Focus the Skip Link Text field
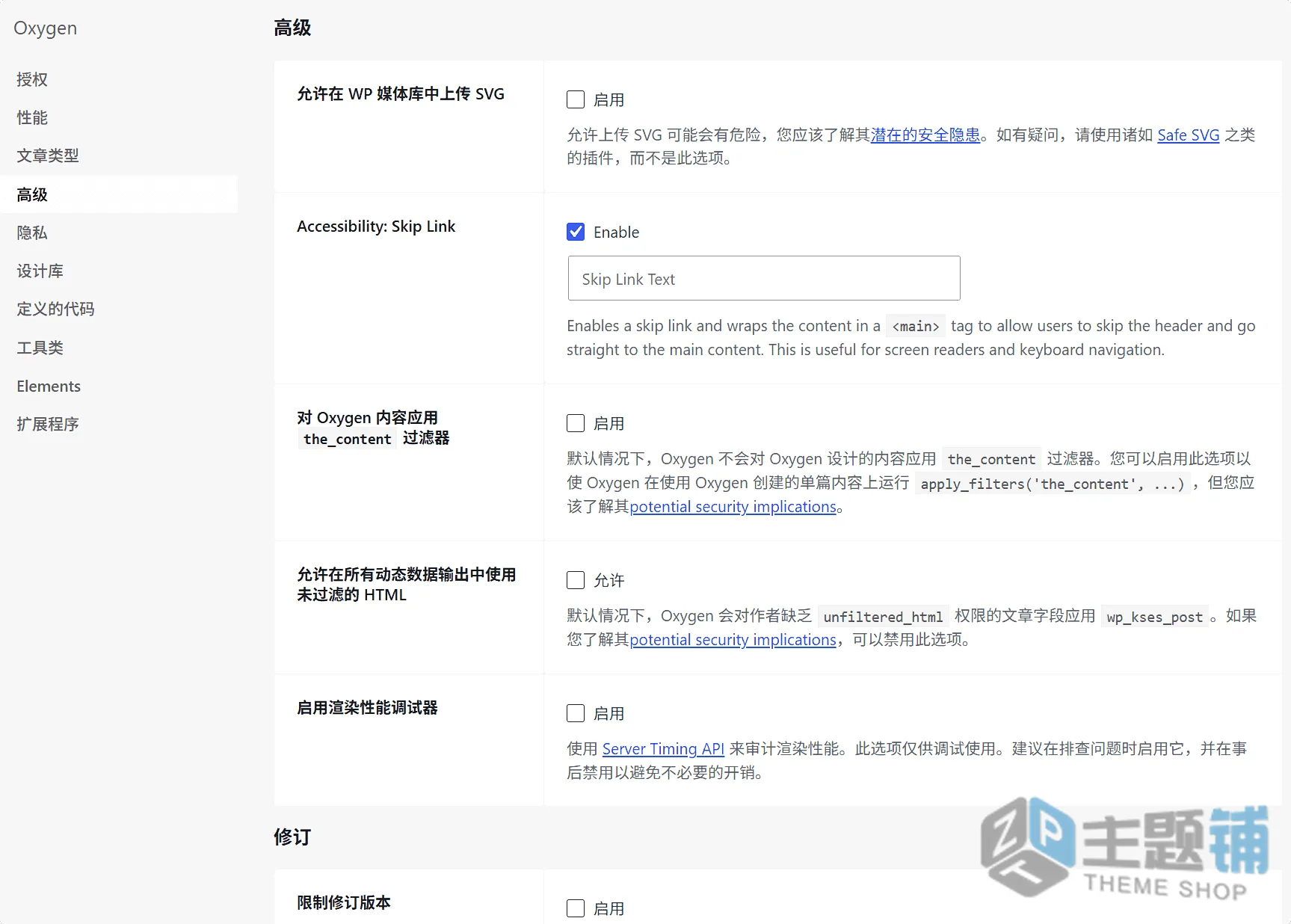 764,278
